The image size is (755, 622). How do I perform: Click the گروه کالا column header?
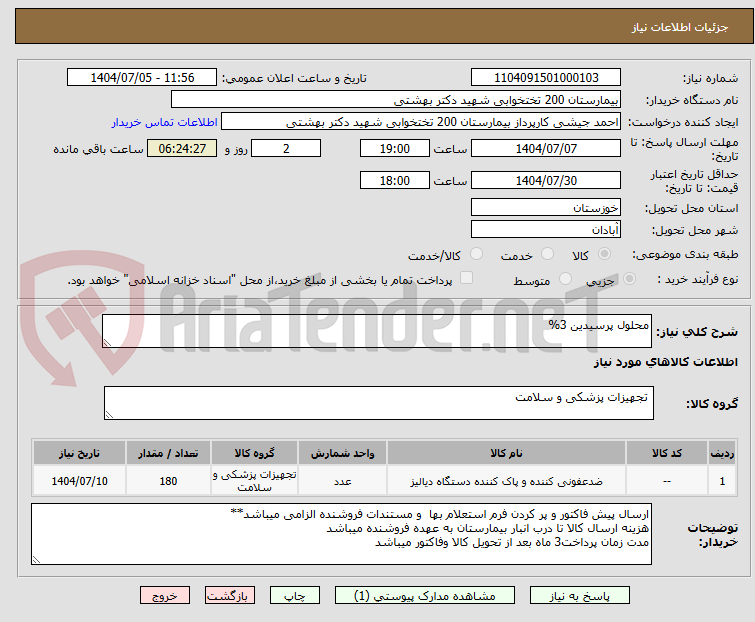coord(254,453)
